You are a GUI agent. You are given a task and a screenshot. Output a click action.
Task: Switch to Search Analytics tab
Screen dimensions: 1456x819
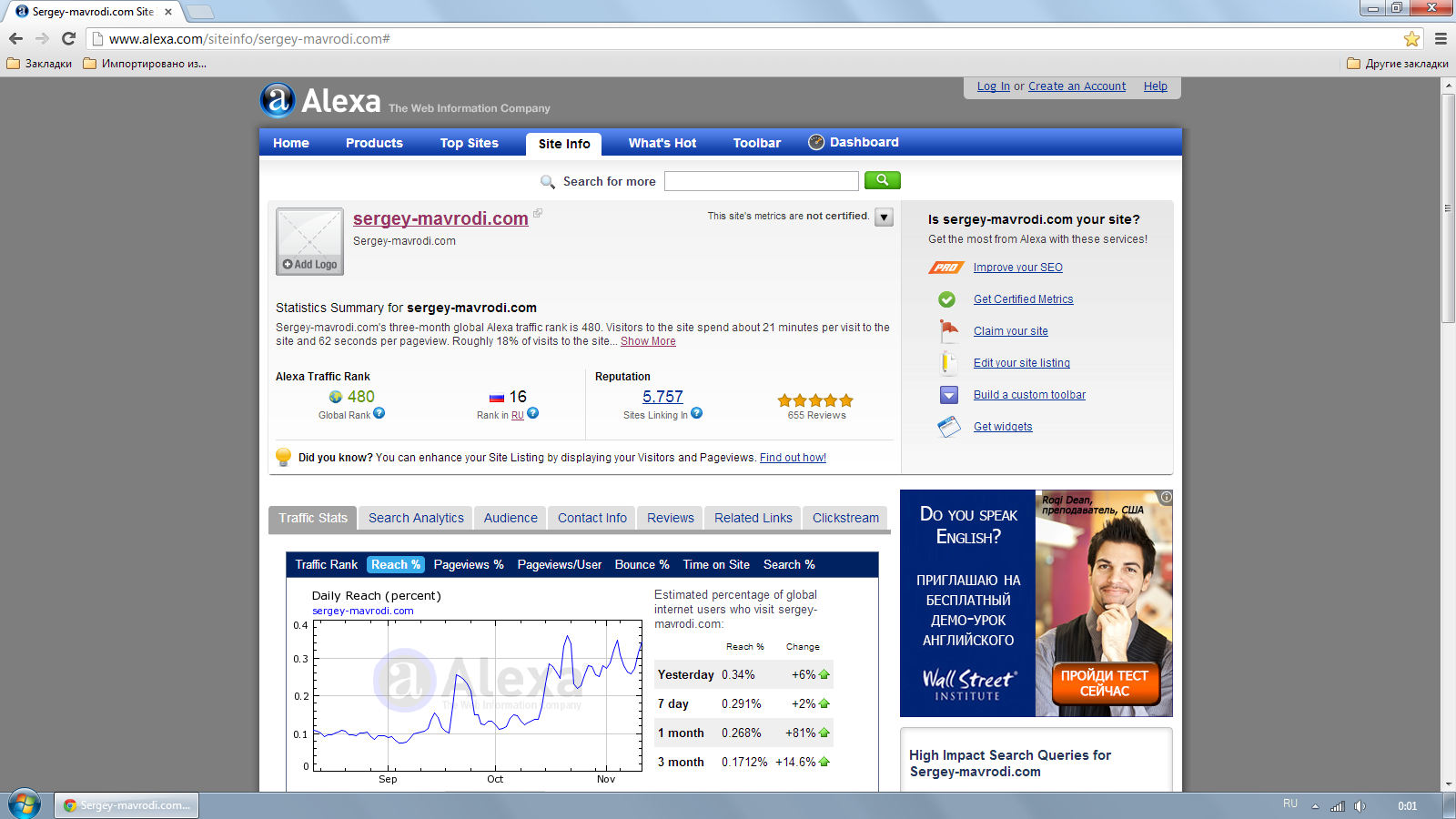tap(416, 518)
